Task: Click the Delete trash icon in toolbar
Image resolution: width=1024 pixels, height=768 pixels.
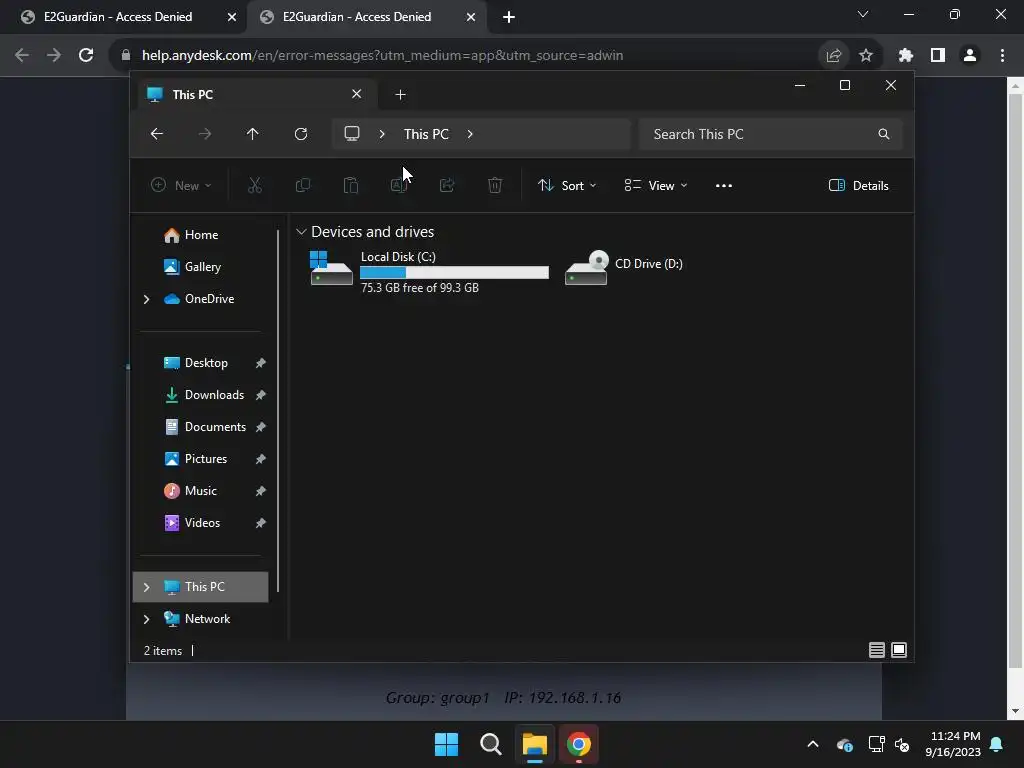Action: click(x=495, y=185)
